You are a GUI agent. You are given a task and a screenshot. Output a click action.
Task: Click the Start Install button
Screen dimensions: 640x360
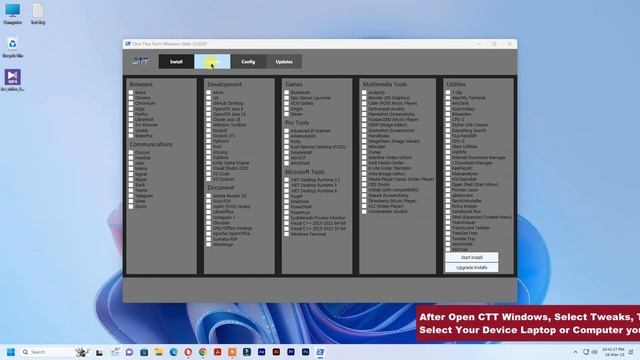pos(471,258)
